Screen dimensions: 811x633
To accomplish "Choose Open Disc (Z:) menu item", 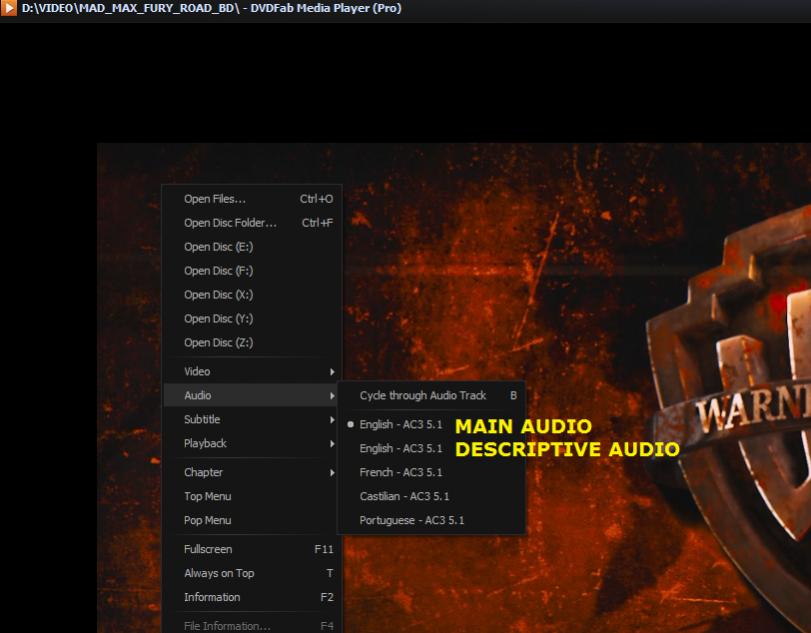I will click(252, 342).
